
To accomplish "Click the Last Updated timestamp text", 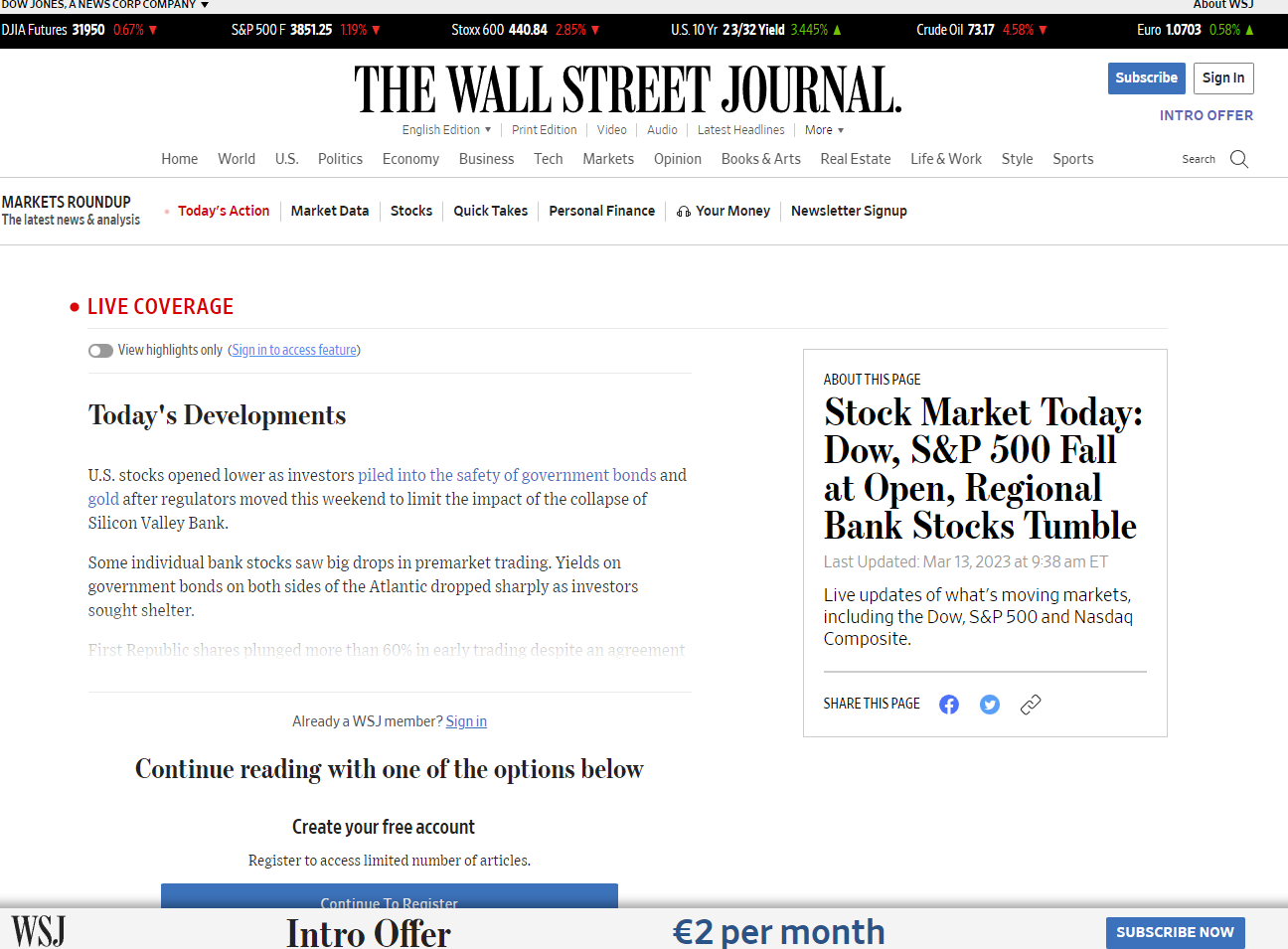I will [966, 562].
